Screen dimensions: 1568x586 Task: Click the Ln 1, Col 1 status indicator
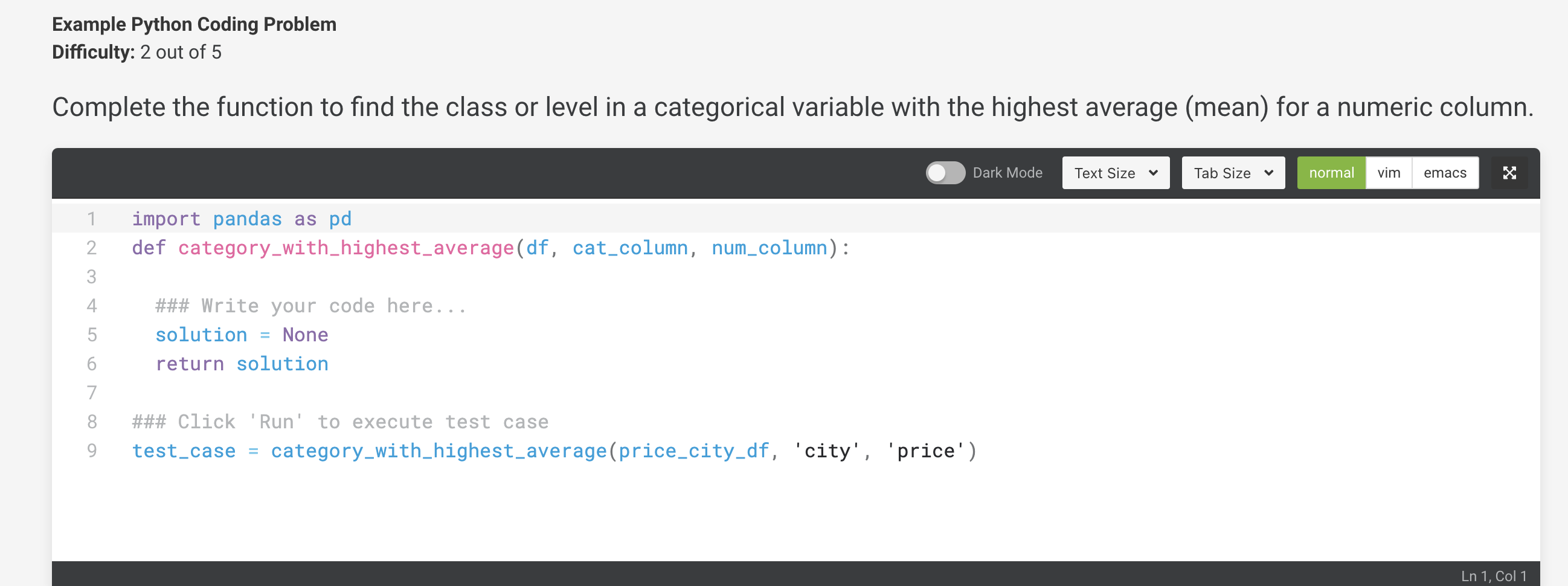click(1493, 576)
